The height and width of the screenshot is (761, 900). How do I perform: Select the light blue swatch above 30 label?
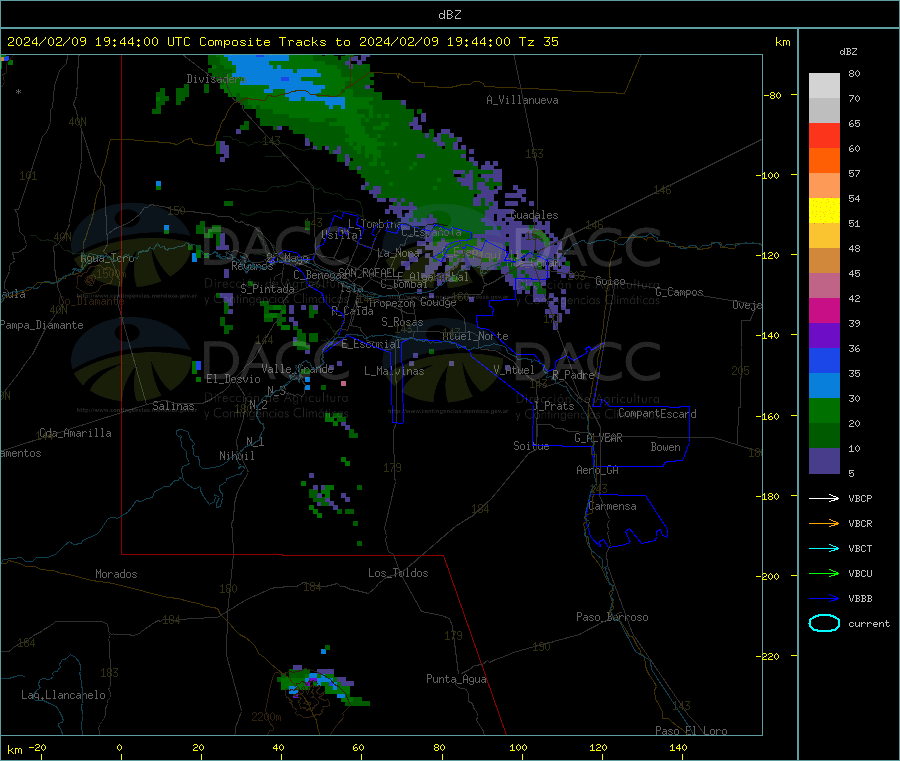(x=824, y=386)
